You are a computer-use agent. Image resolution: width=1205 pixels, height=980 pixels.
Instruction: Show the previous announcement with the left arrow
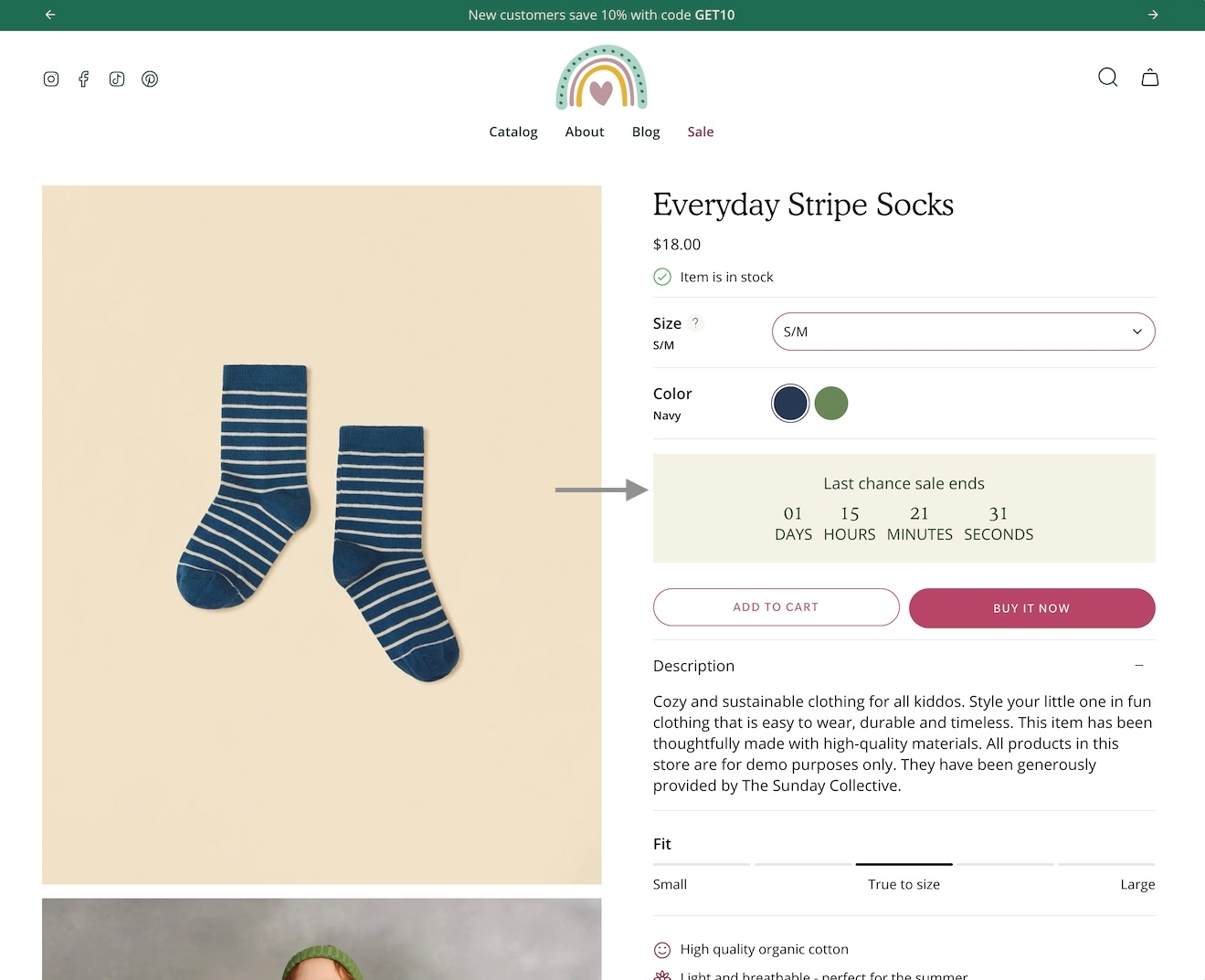pos(50,15)
